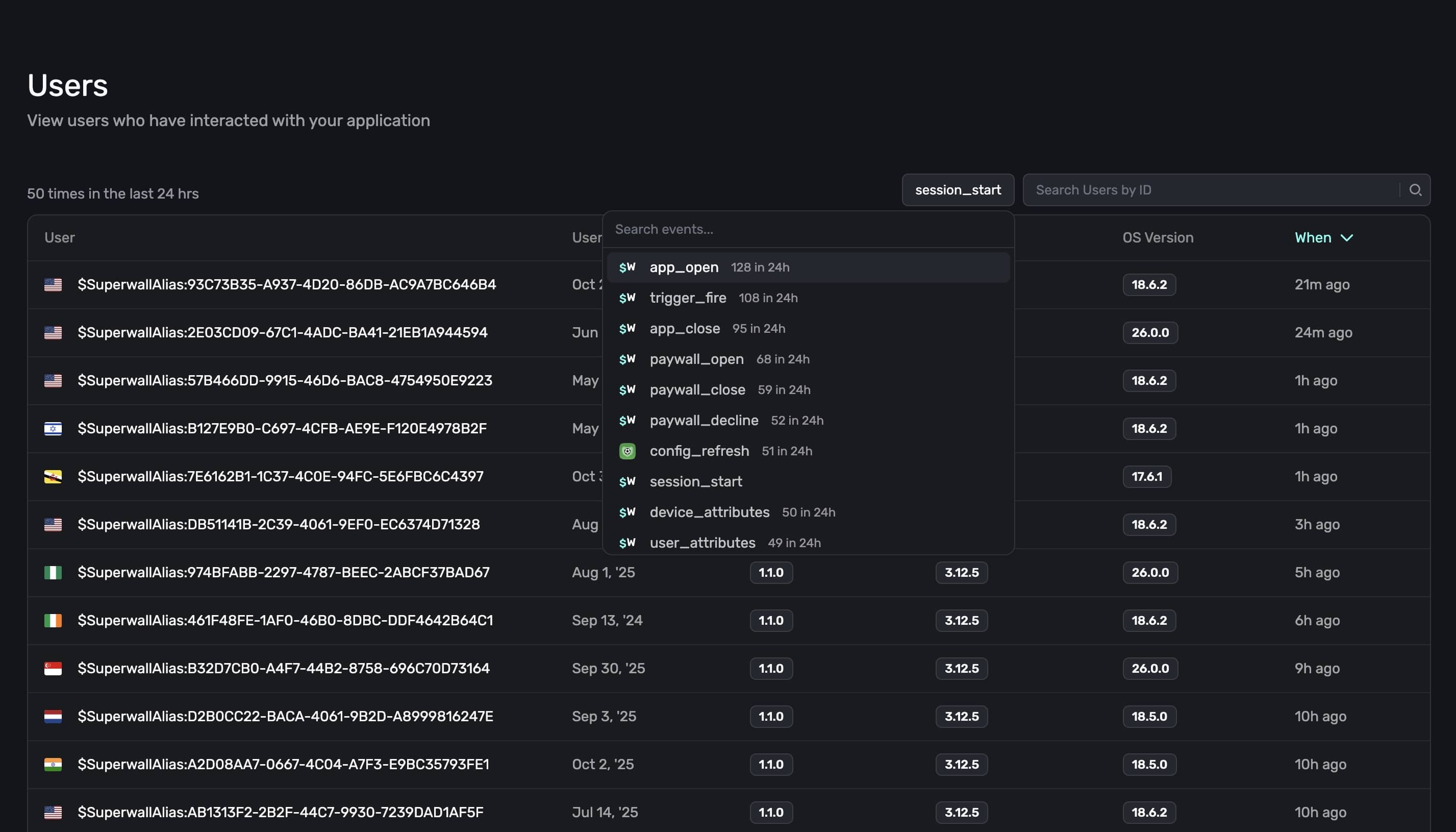The width and height of the screenshot is (1456, 832).
Task: Click Search Users by ID field
Action: 1211,190
